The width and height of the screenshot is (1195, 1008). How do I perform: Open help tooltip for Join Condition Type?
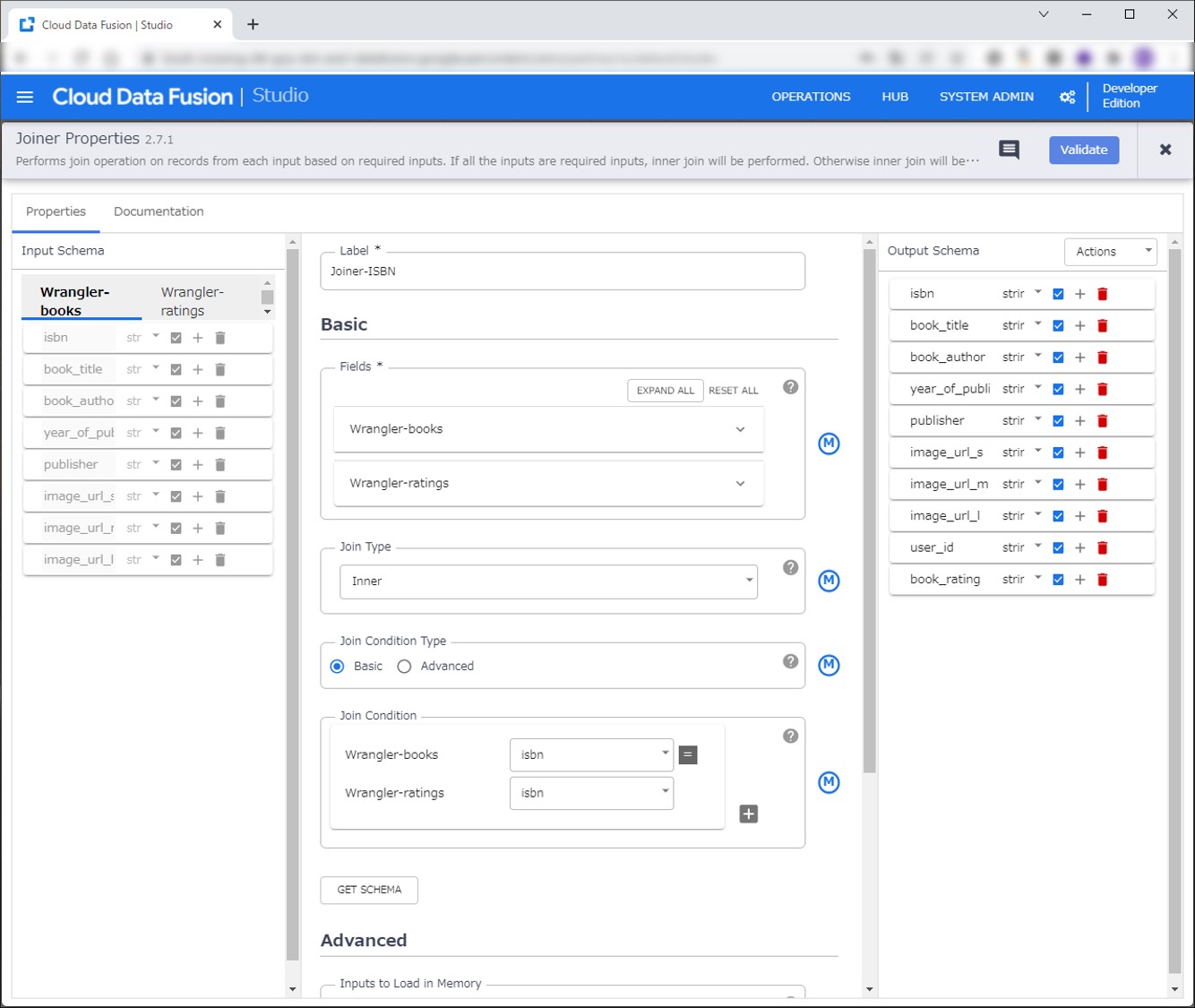click(790, 661)
